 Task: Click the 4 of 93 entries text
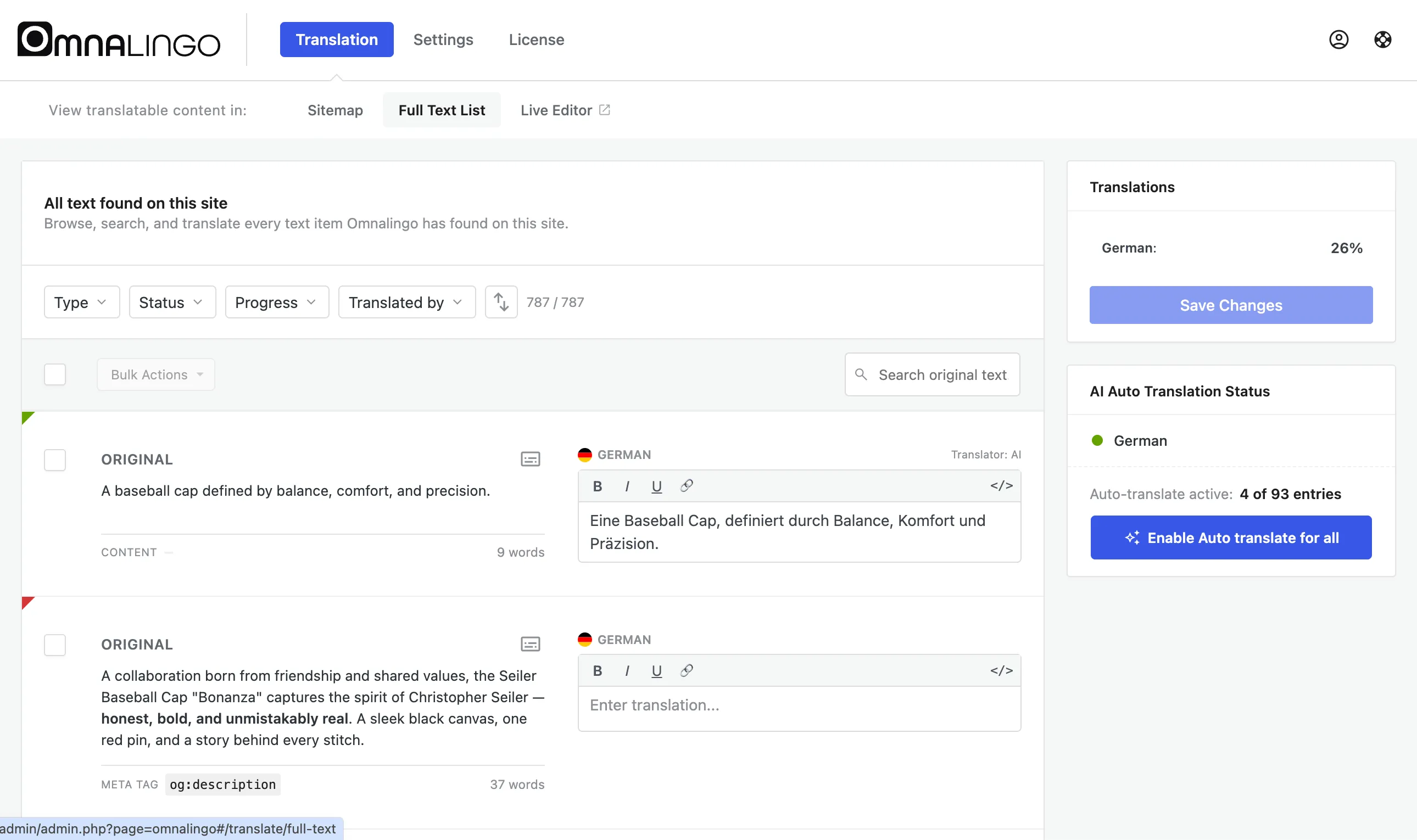tap(1290, 494)
